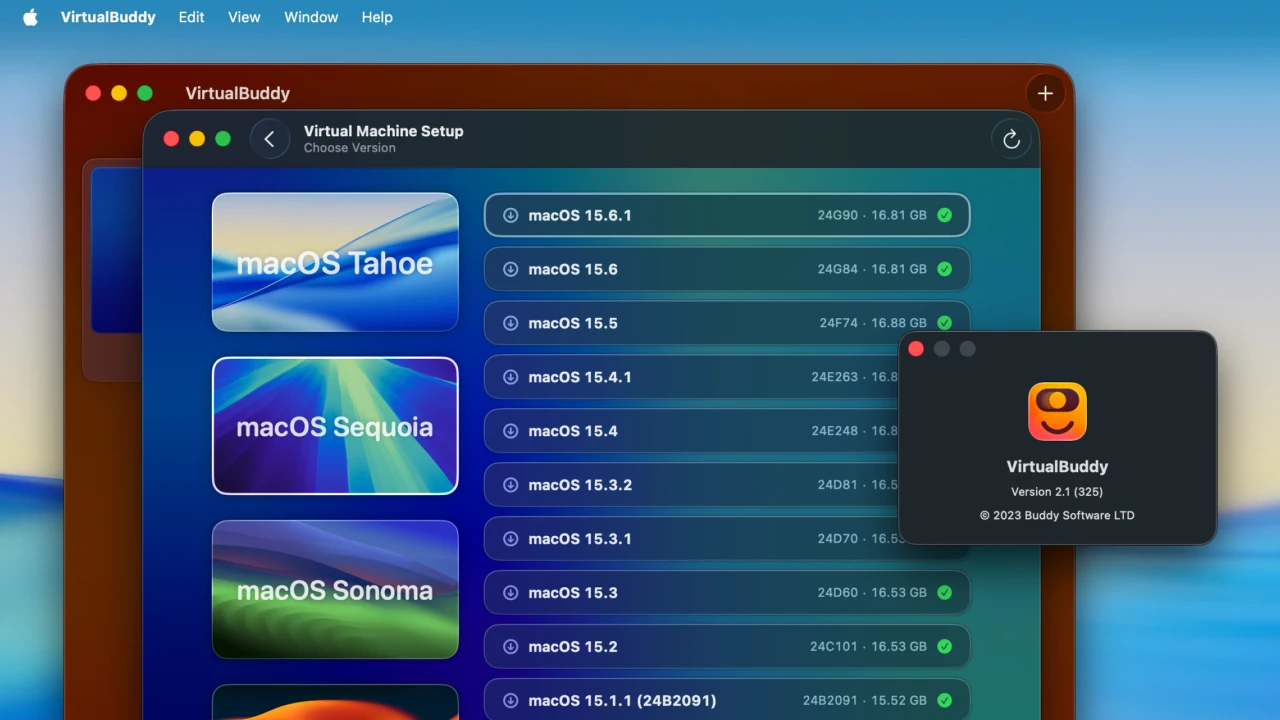1280x720 pixels.
Task: Click the refresh icon in the setup window
Action: point(1011,139)
